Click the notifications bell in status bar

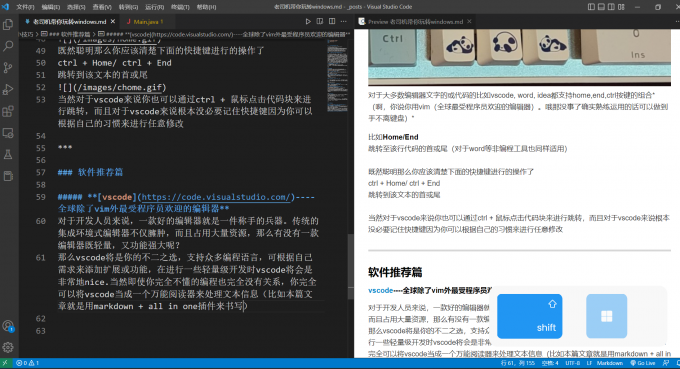[x=677, y=363]
